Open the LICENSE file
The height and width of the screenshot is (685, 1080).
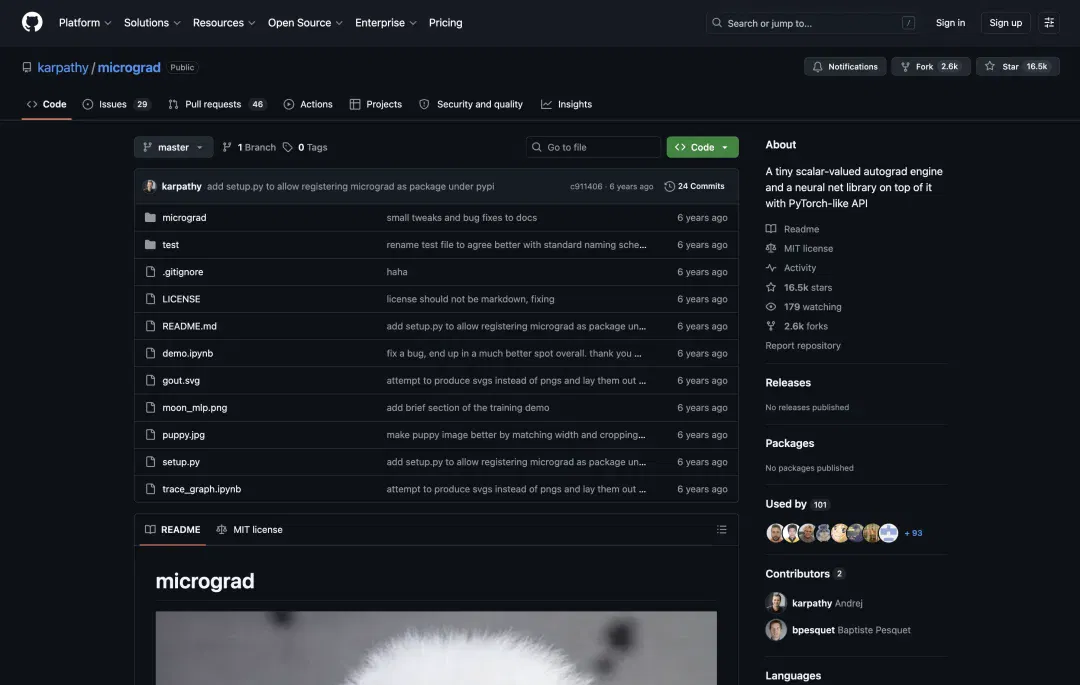(x=181, y=299)
